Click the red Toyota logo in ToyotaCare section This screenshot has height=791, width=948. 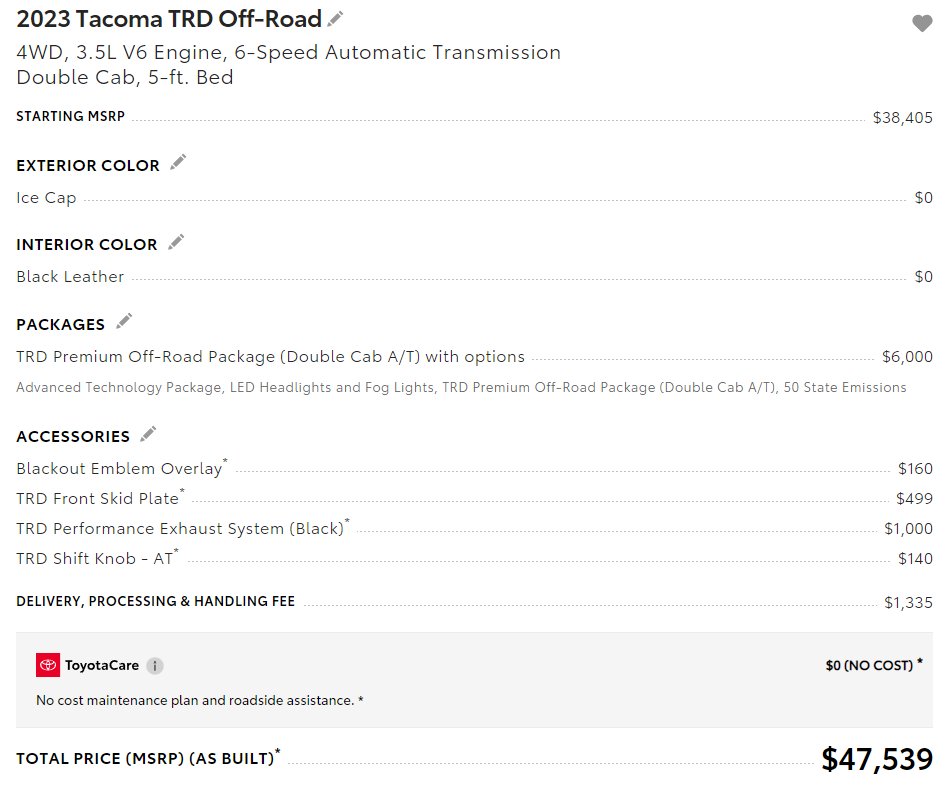click(48, 665)
